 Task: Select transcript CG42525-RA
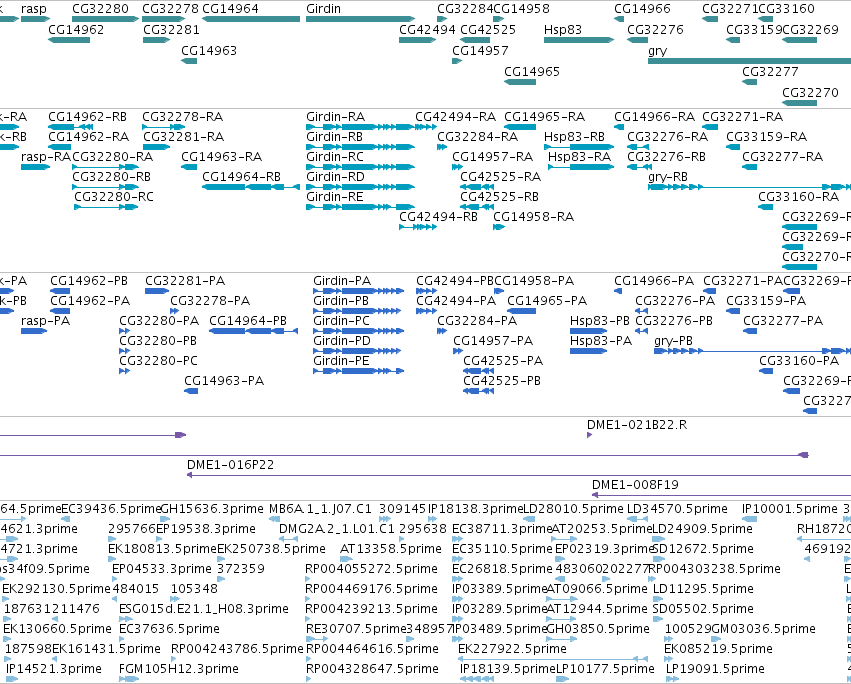(477, 187)
